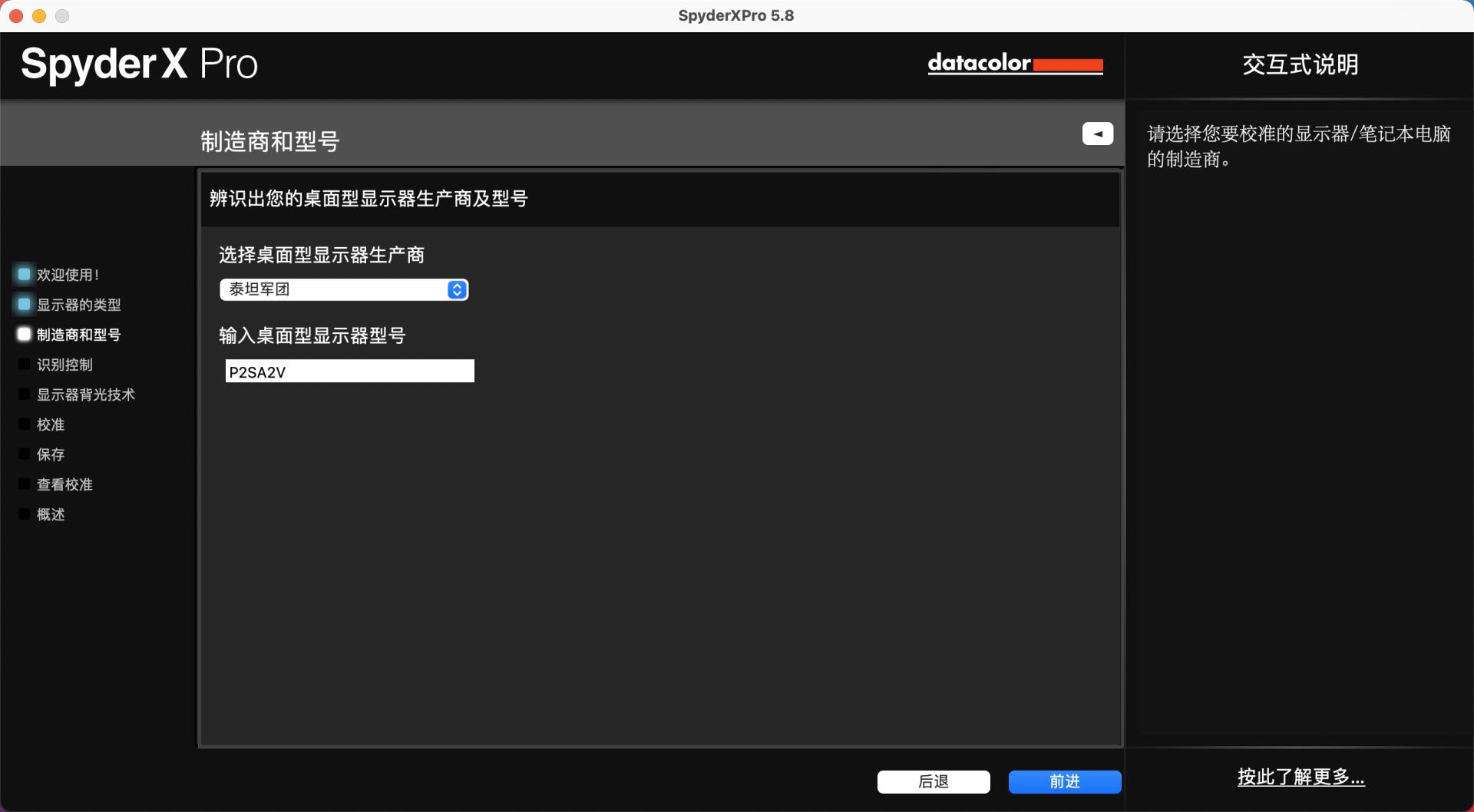
Task: Minimize the SpyderXPro window
Action: pos(39,15)
